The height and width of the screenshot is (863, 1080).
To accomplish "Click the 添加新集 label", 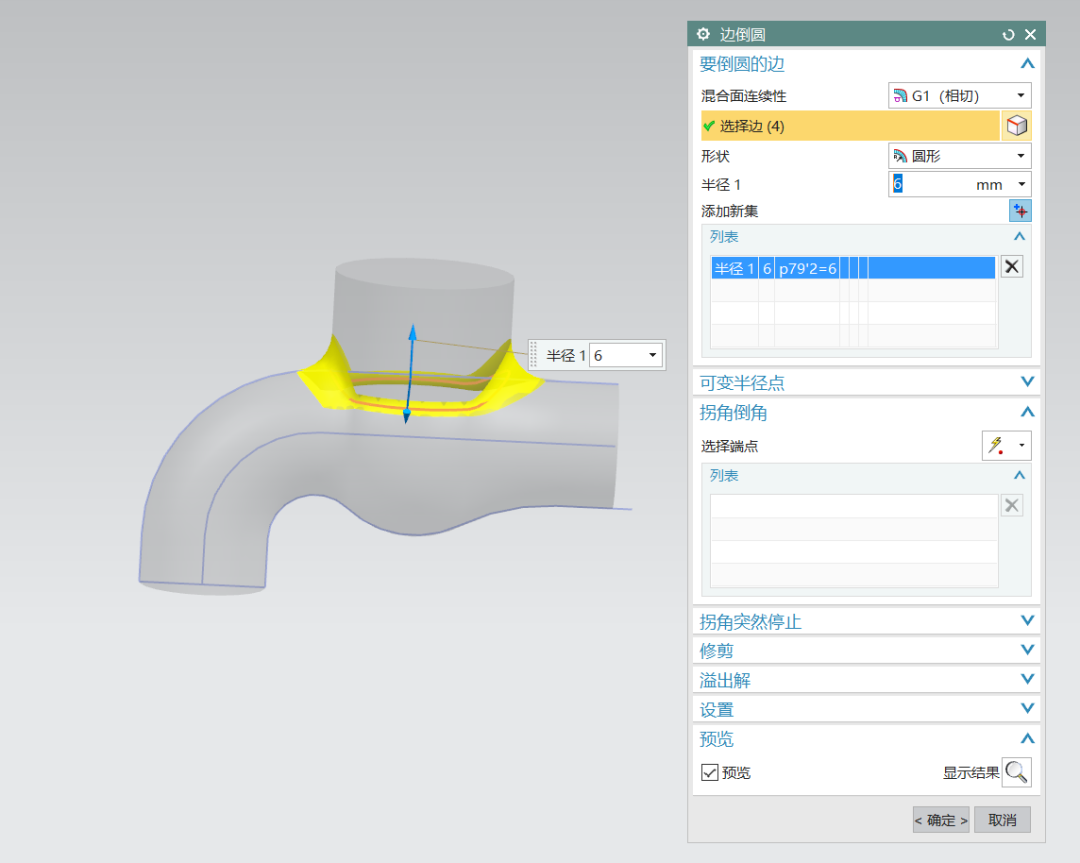I will click(729, 211).
